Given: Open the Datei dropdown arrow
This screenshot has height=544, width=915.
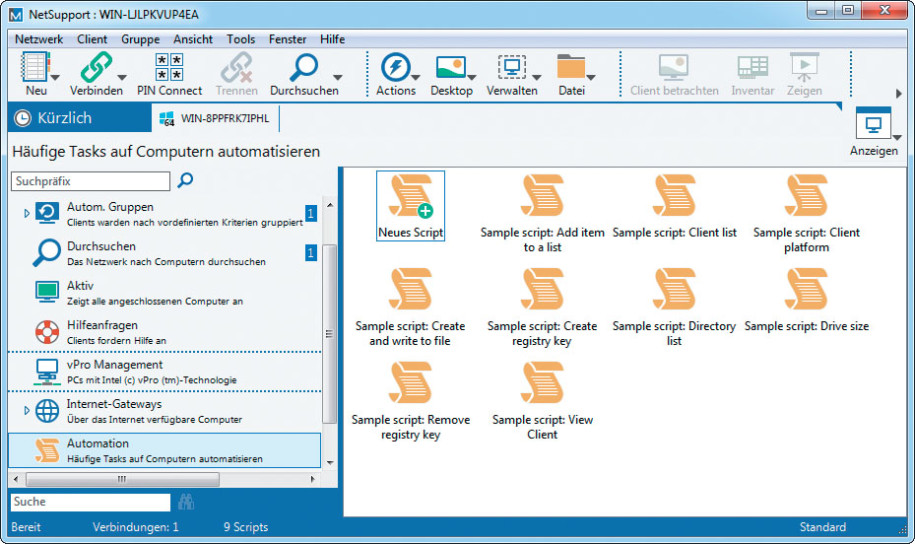Looking at the screenshot, I should coord(591,77).
